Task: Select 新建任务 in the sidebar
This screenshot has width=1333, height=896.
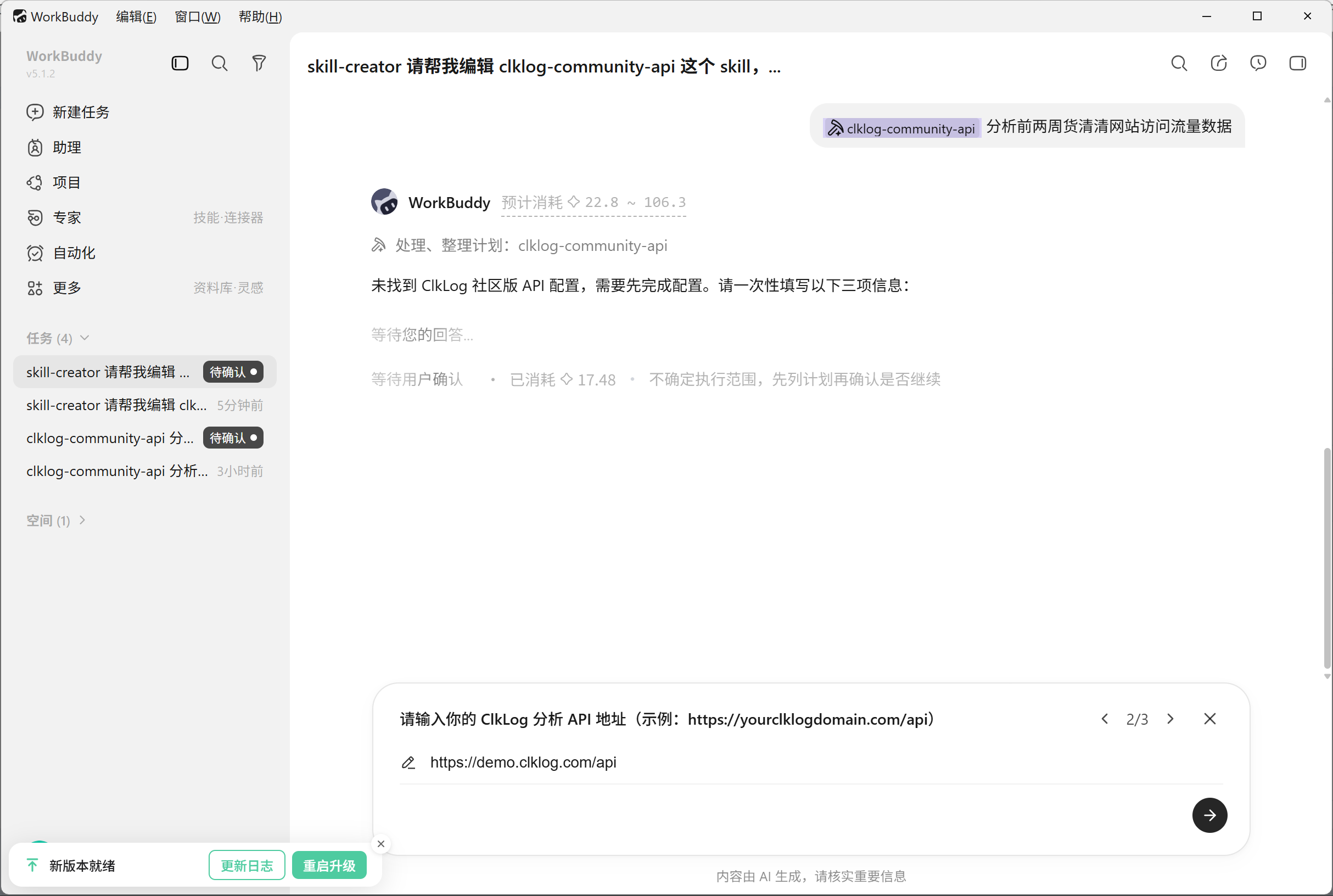Action: click(x=144, y=112)
